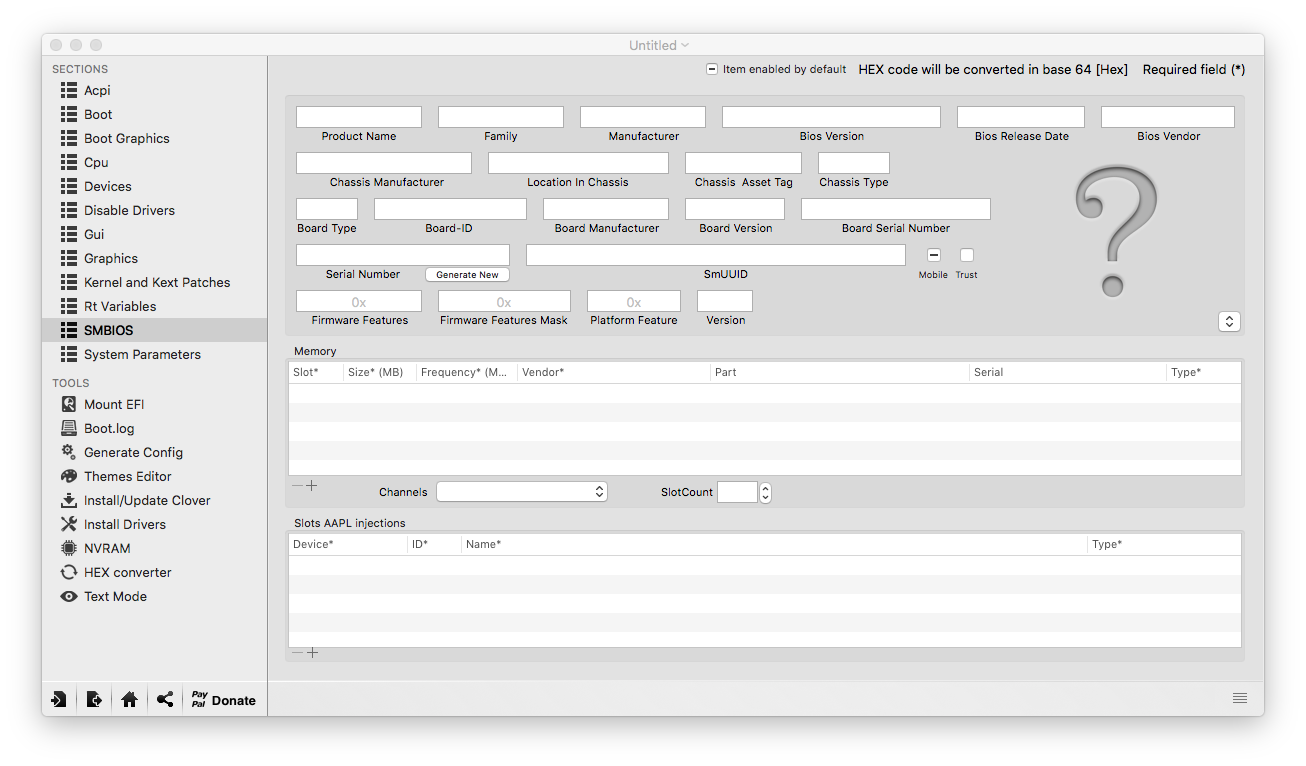Click the Product Name input field
1306x766 pixels.
pos(358,117)
